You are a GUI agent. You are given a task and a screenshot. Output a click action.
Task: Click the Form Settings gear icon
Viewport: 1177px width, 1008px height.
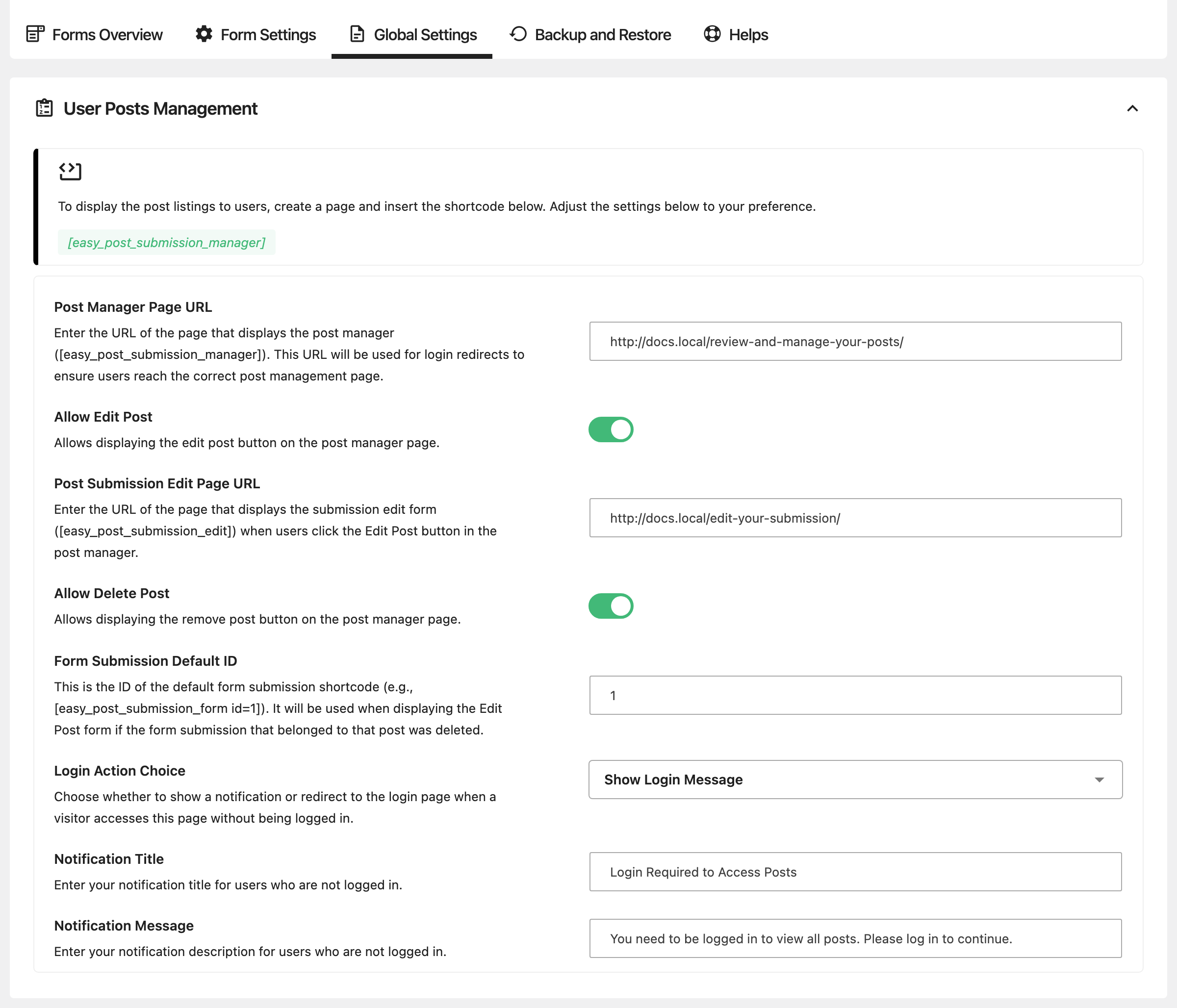click(204, 34)
